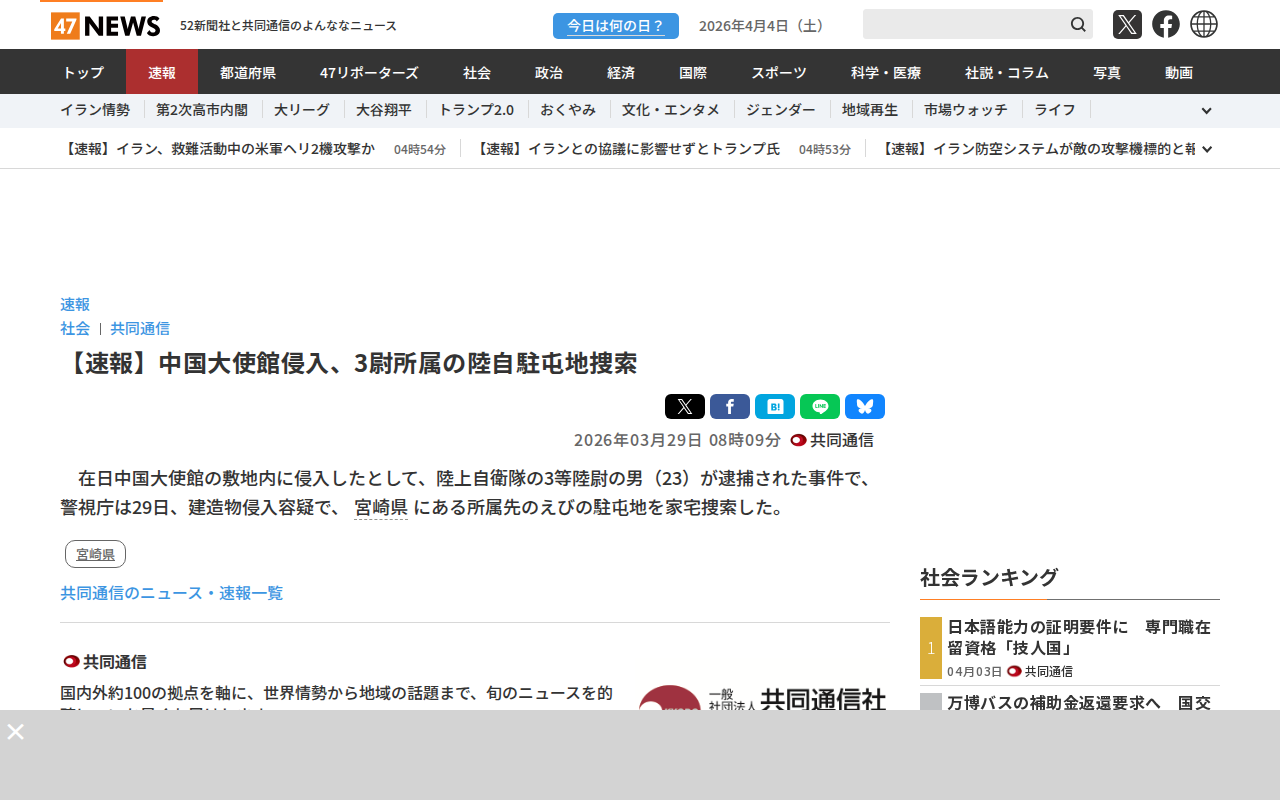Open the X (Twitter) header icon
This screenshot has width=1280, height=800.
point(1127,24)
